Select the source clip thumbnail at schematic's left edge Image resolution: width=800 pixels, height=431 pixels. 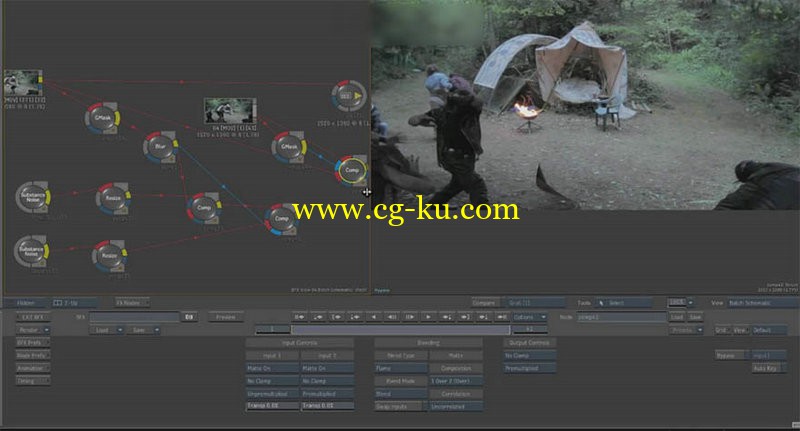click(23, 83)
